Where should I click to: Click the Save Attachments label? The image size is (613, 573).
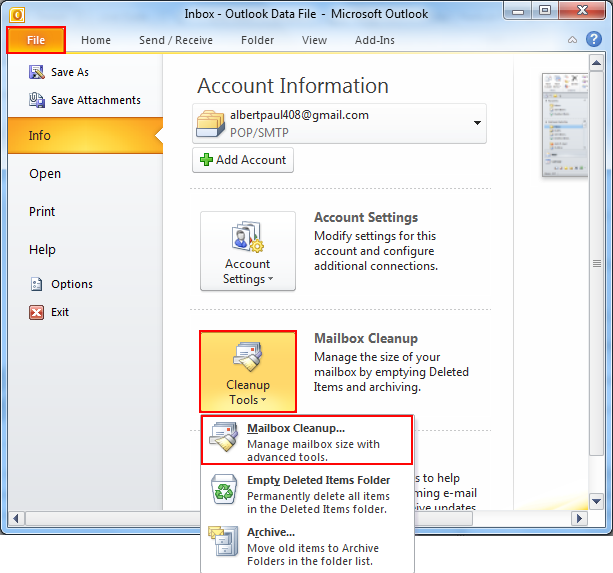pos(96,100)
